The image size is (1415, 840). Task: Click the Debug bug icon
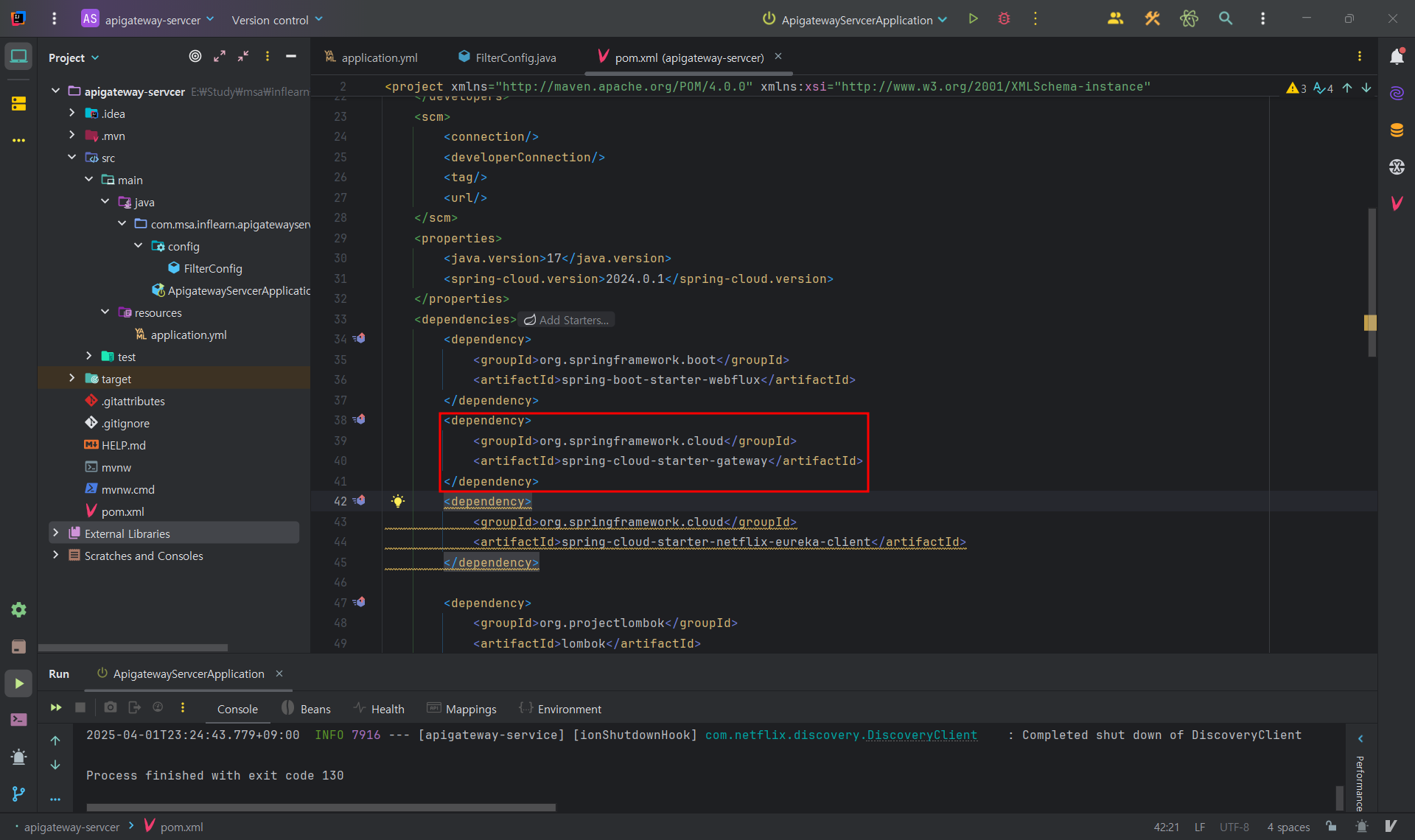1004,19
